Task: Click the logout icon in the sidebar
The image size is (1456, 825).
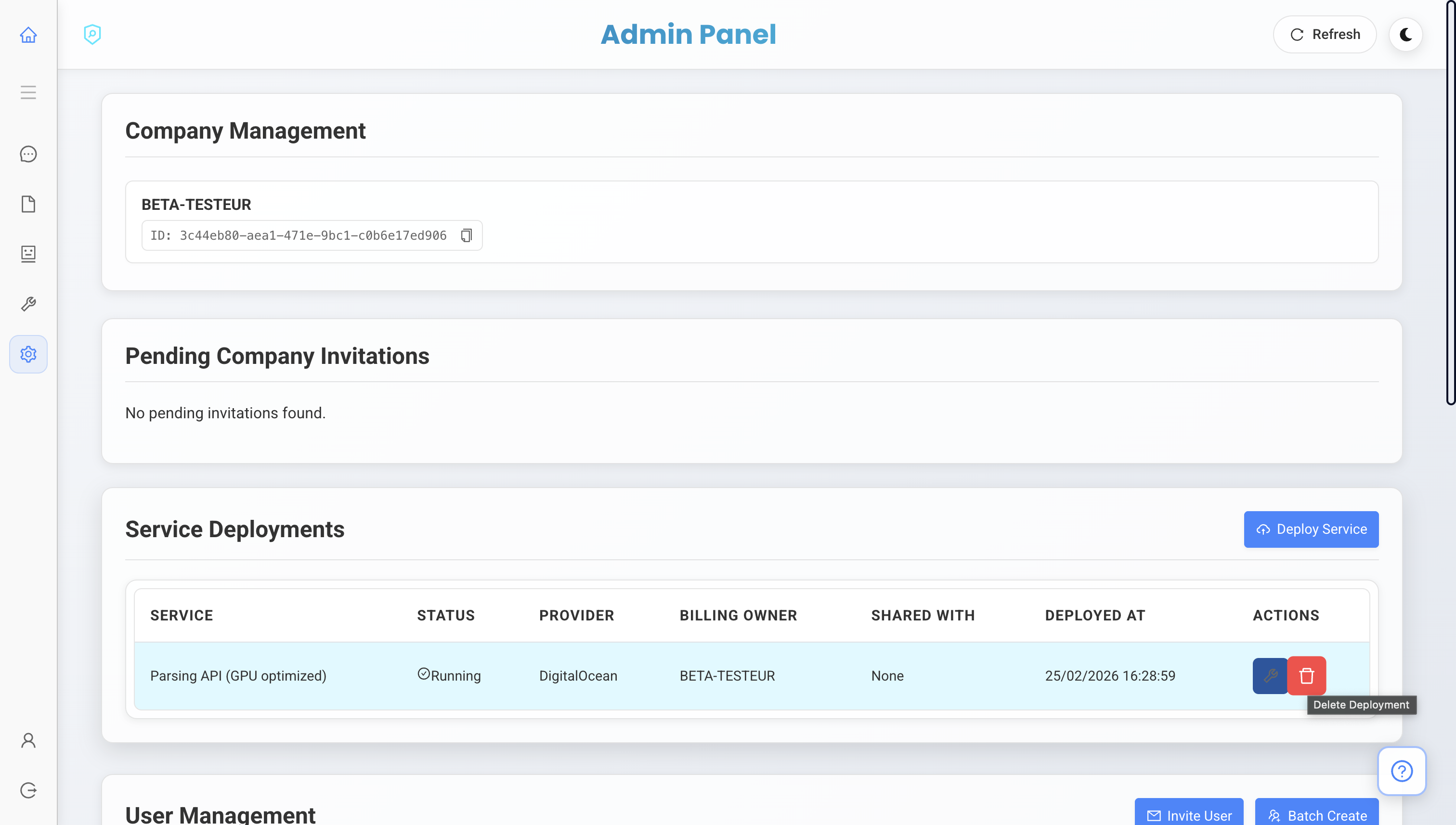Action: tap(28, 790)
